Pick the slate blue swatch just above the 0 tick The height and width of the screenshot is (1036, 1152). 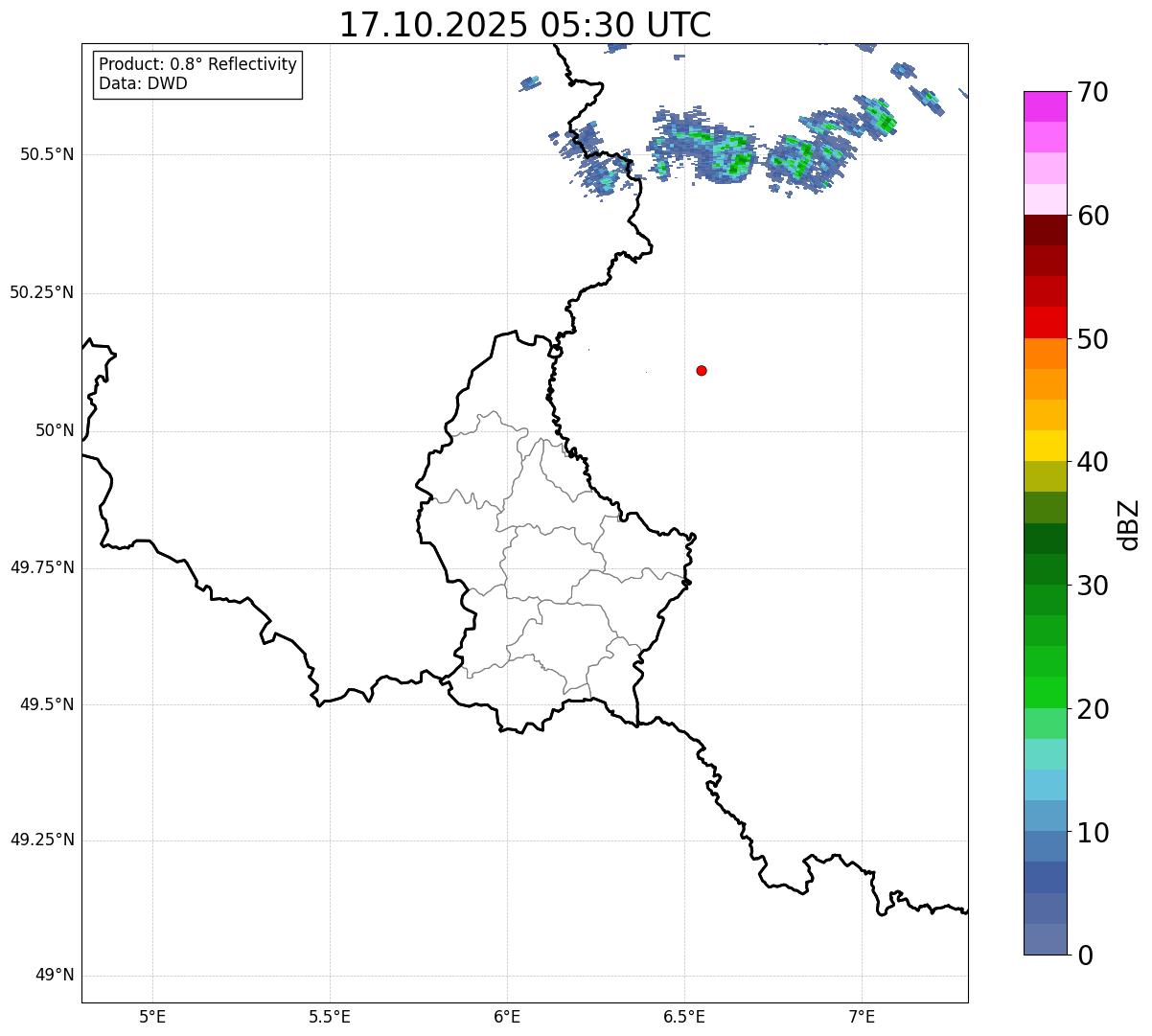(x=1045, y=939)
